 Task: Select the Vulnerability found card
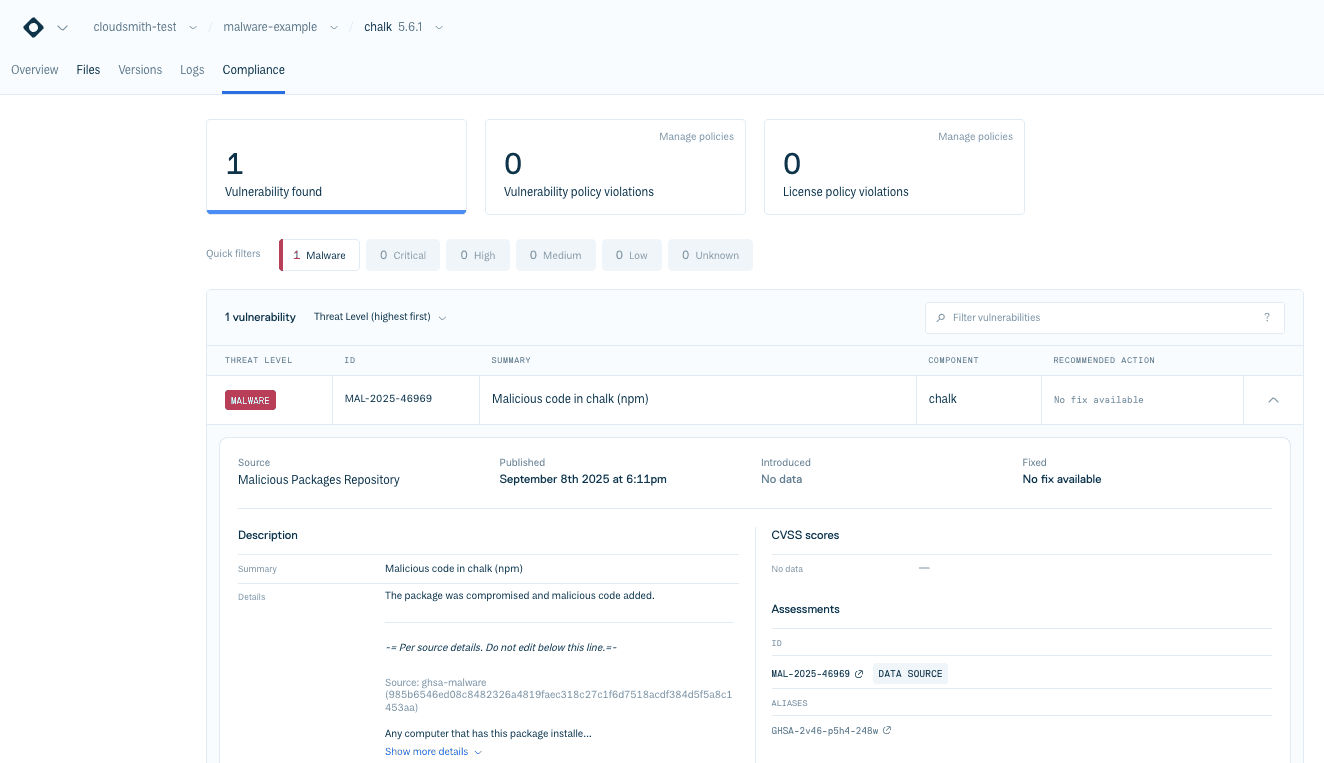pyautogui.click(x=336, y=167)
